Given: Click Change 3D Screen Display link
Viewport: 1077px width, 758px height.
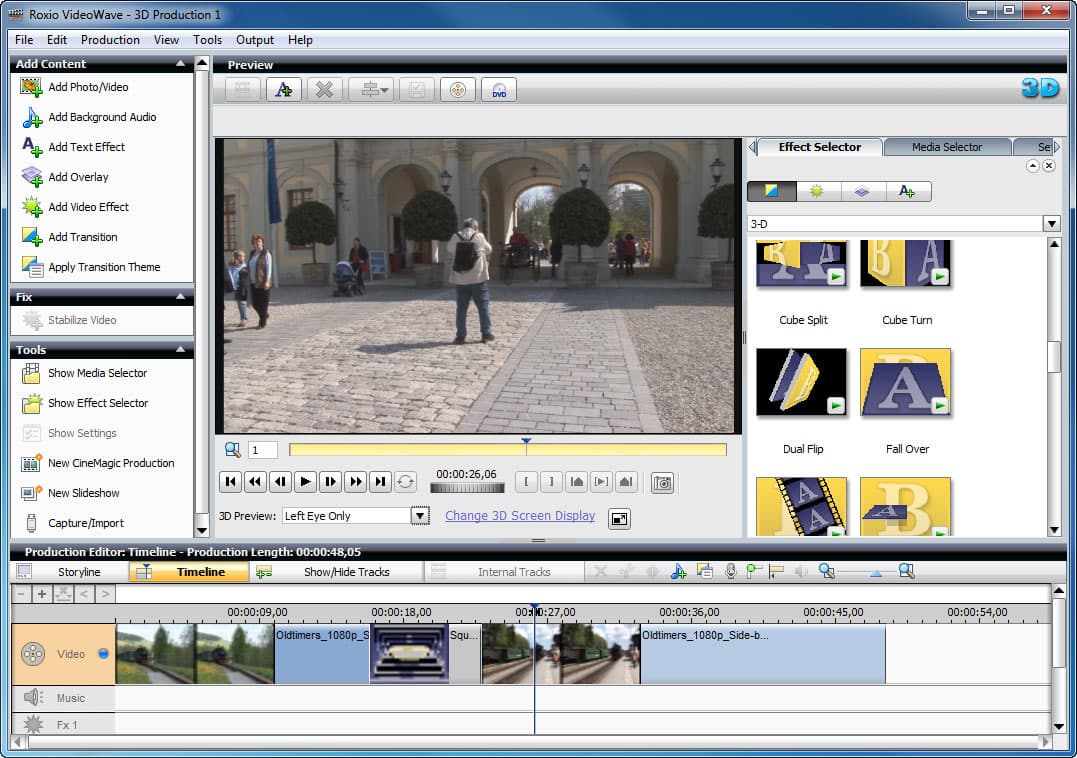Looking at the screenshot, I should click(519, 516).
